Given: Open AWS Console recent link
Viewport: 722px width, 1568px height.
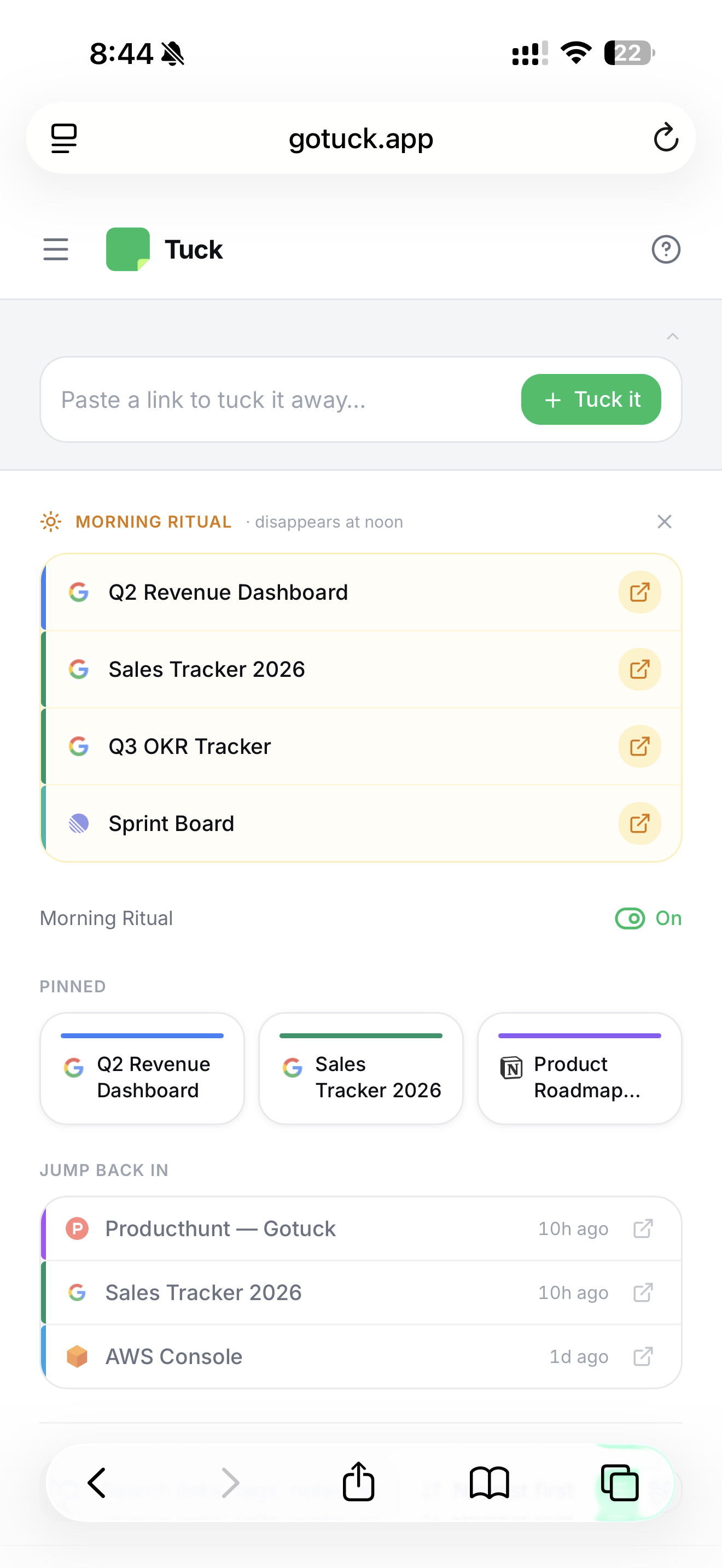Looking at the screenshot, I should point(361,1356).
